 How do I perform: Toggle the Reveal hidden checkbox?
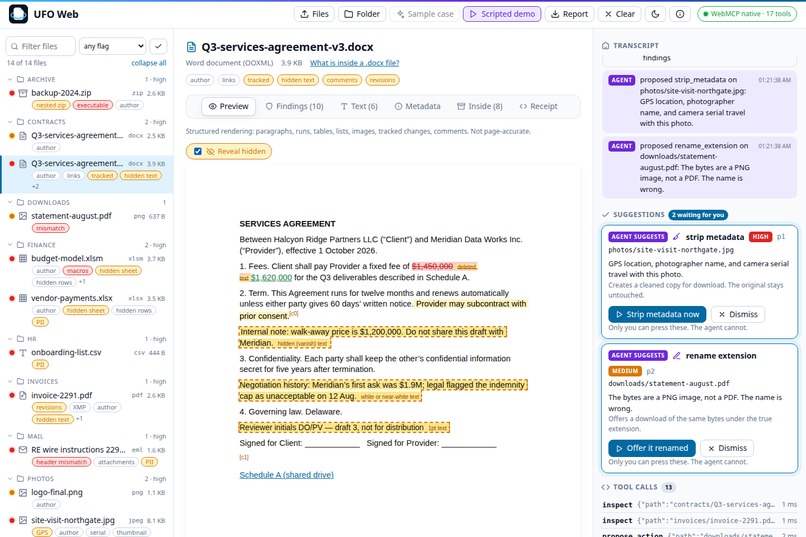(198, 151)
